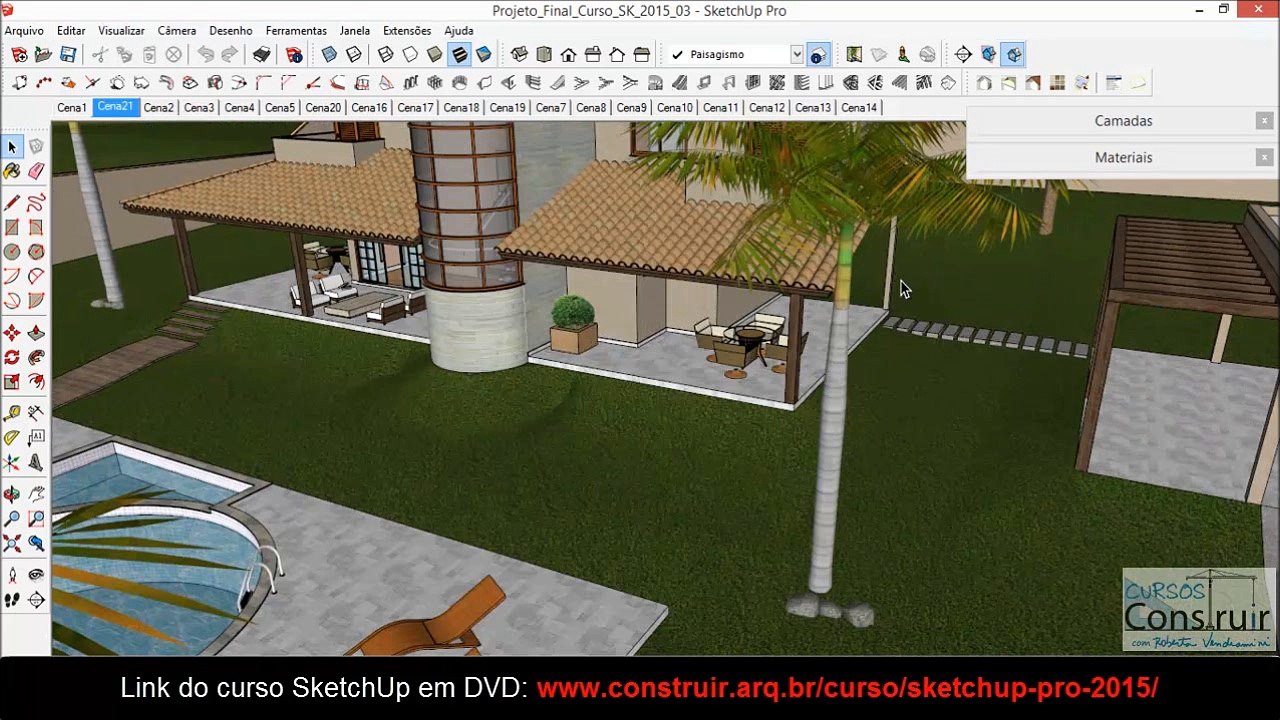Close the Materiais panel
Image resolution: width=1280 pixels, height=720 pixels.
[1264, 158]
